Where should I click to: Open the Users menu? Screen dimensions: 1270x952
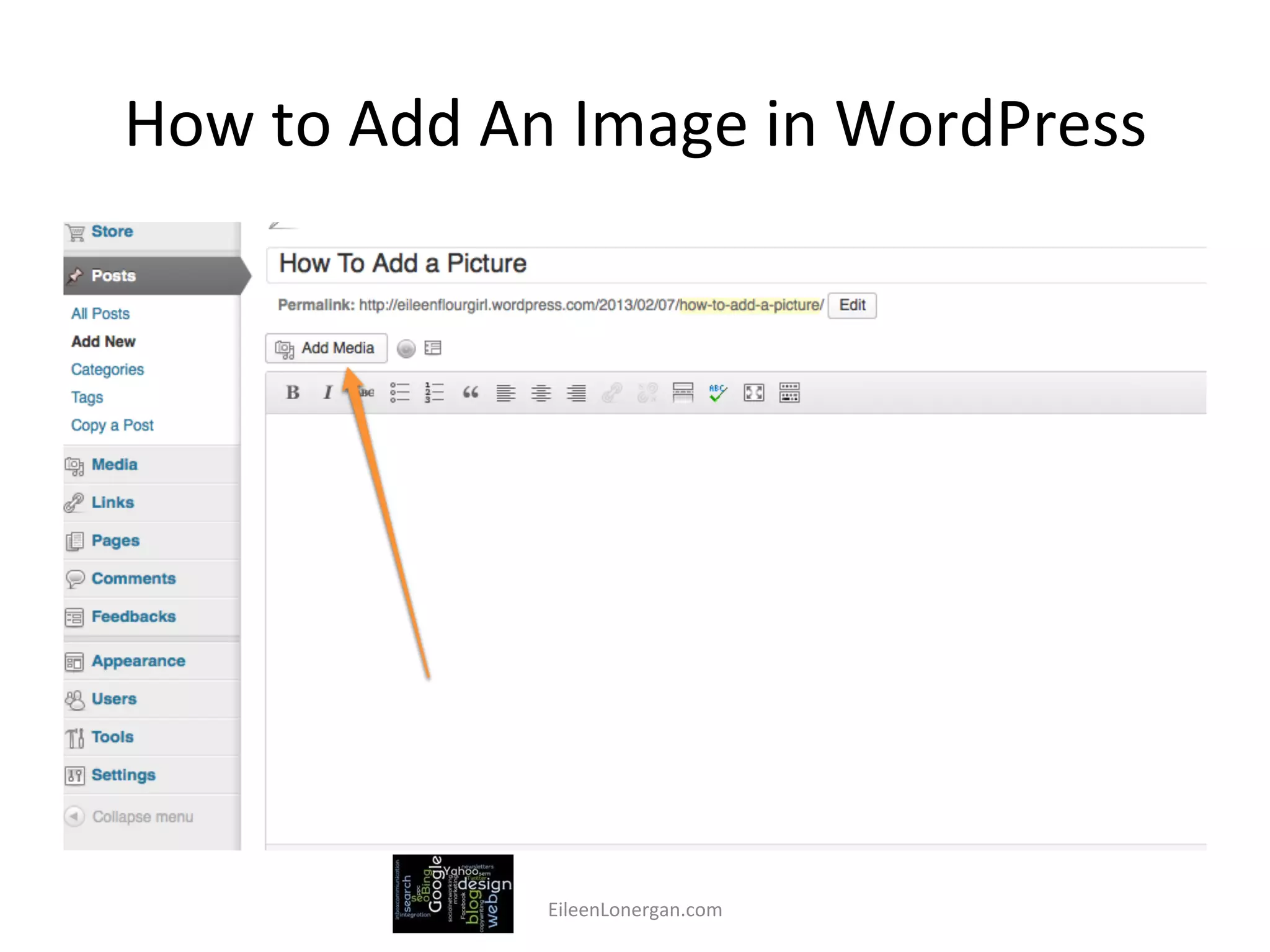coord(152,699)
